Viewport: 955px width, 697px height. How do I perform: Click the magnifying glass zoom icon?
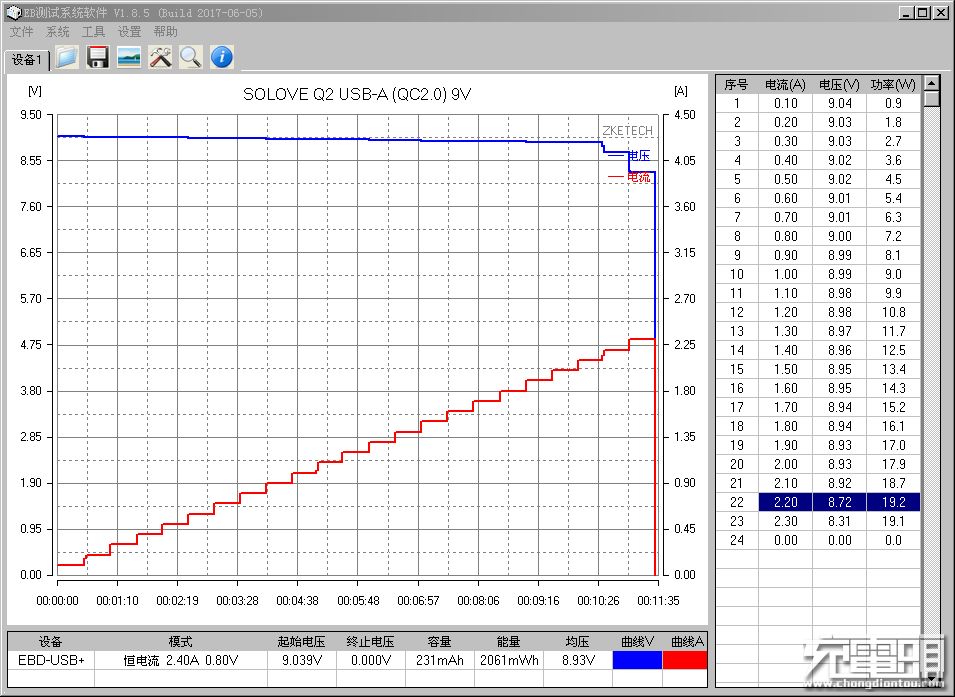[191, 57]
